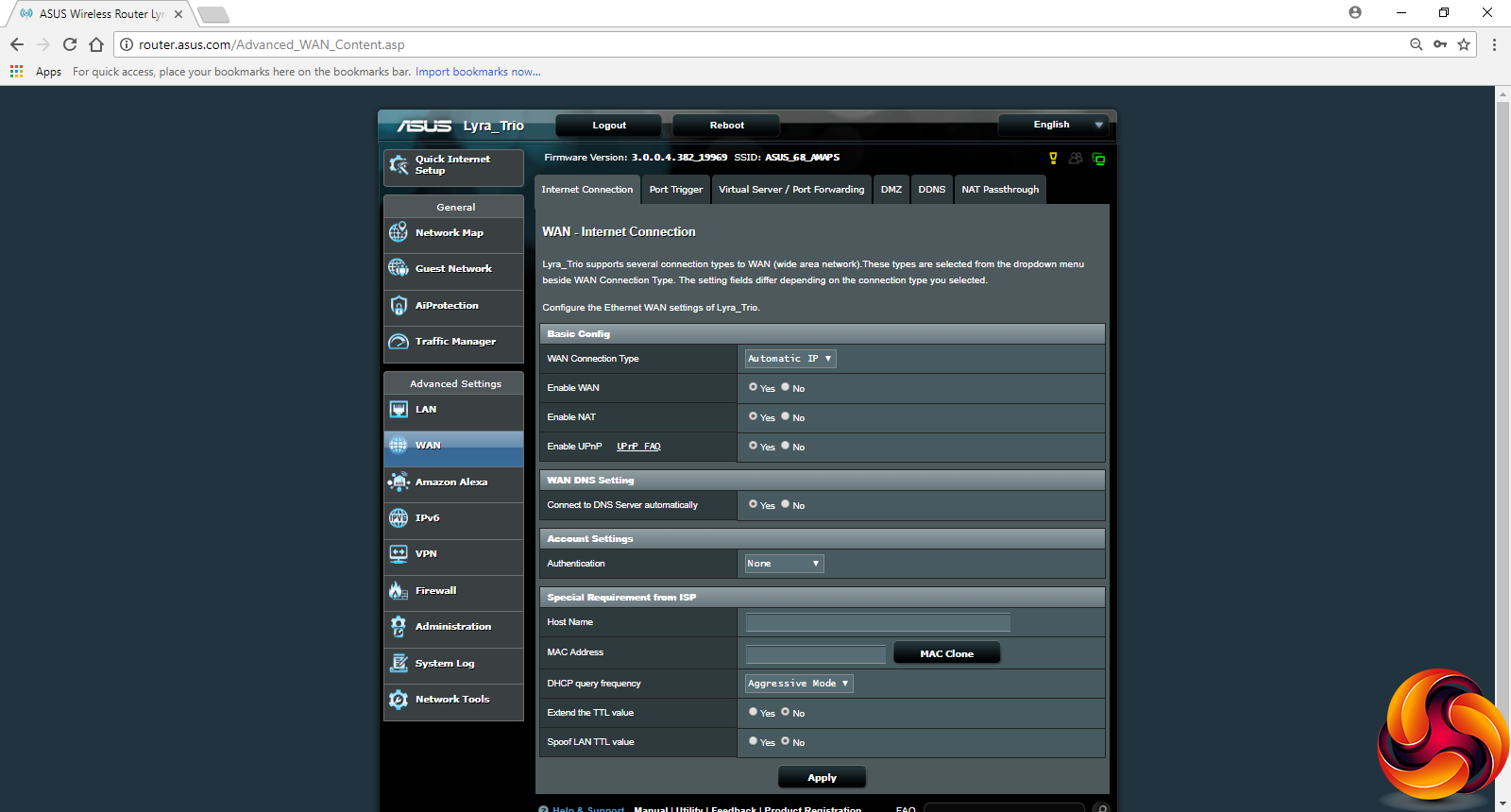Expand the Authentication dropdown
The width and height of the screenshot is (1511, 812).
pyautogui.click(x=784, y=564)
